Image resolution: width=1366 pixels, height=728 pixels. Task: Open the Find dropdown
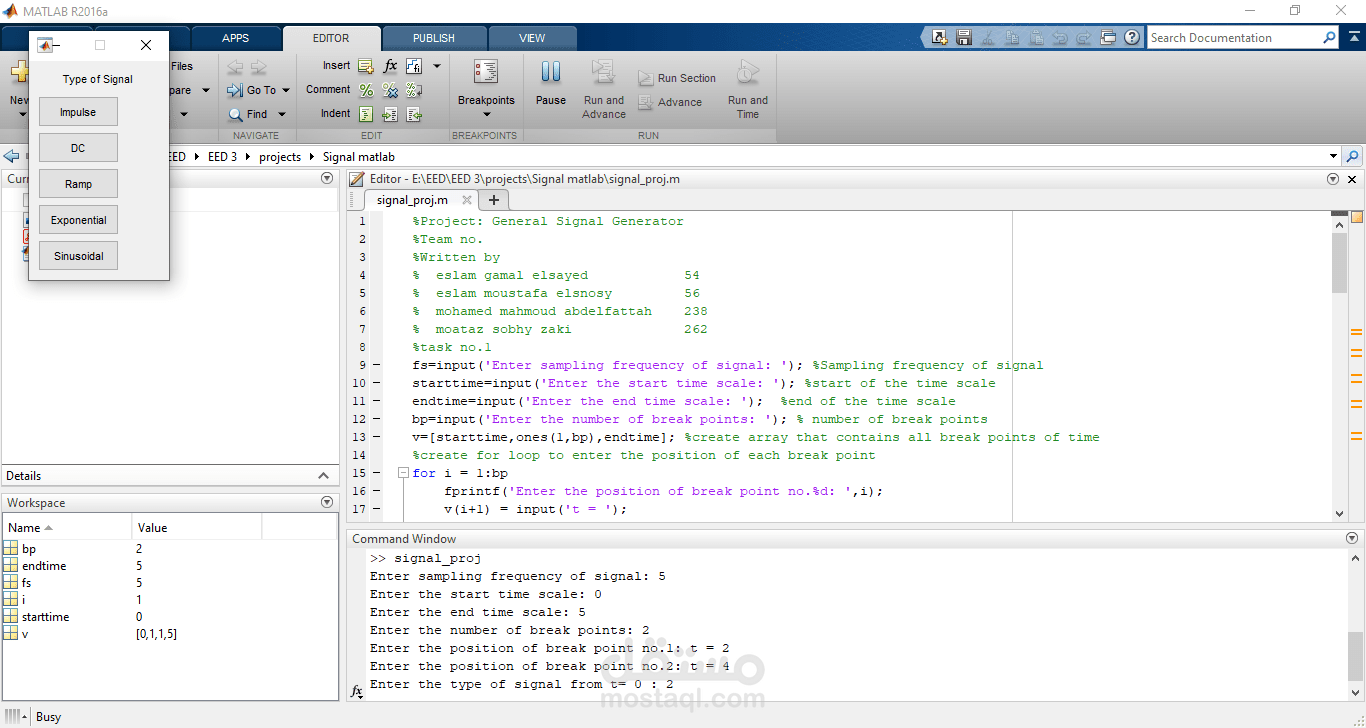point(282,115)
